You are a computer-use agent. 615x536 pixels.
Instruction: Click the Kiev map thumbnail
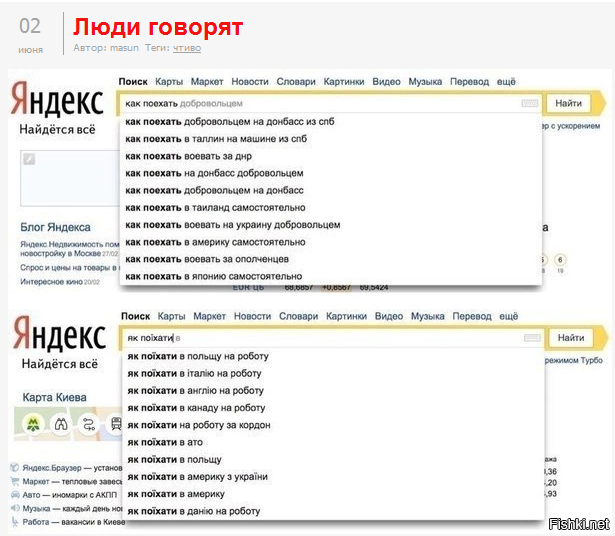pyautogui.click(x=68, y=424)
